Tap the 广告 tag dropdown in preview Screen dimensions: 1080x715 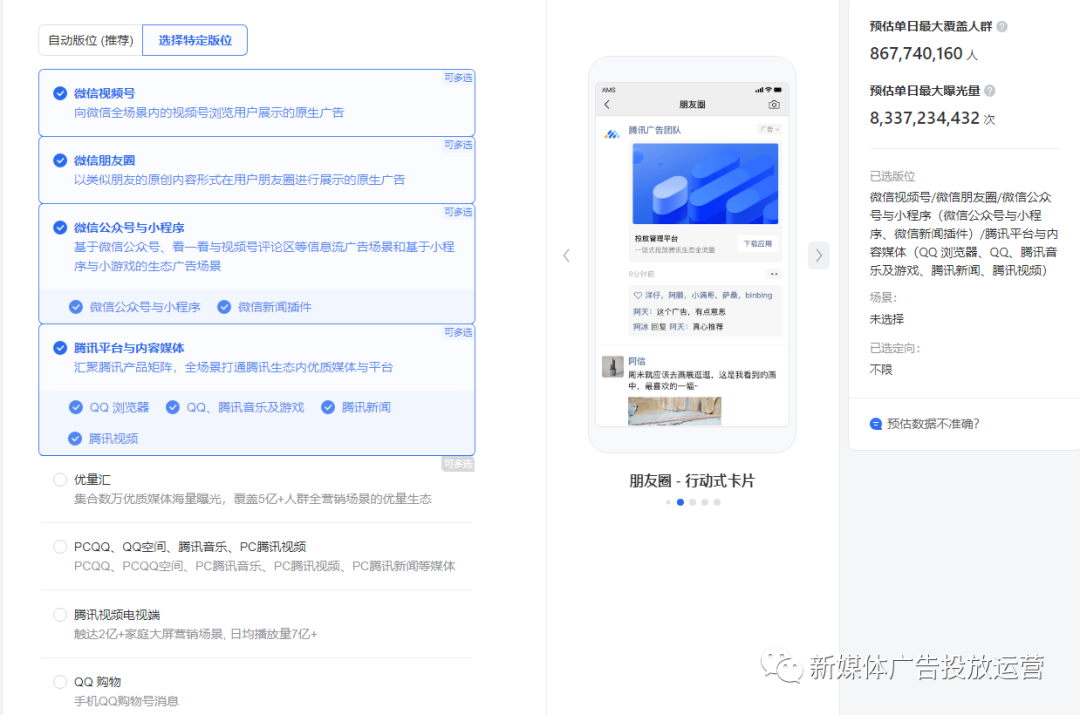[769, 129]
